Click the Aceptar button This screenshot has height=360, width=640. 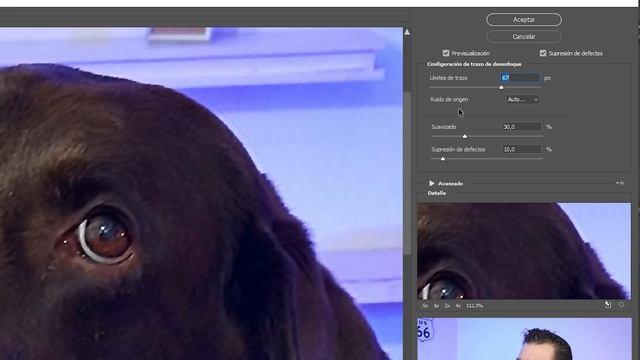(524, 20)
